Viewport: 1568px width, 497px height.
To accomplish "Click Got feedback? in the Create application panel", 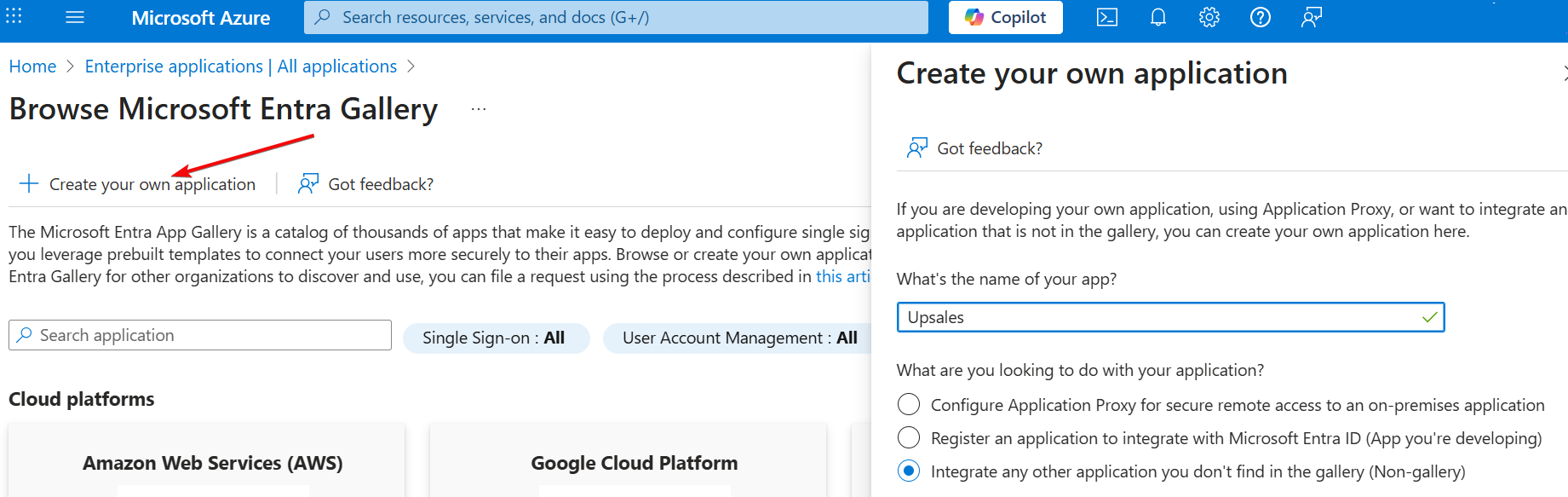I will 990,148.
